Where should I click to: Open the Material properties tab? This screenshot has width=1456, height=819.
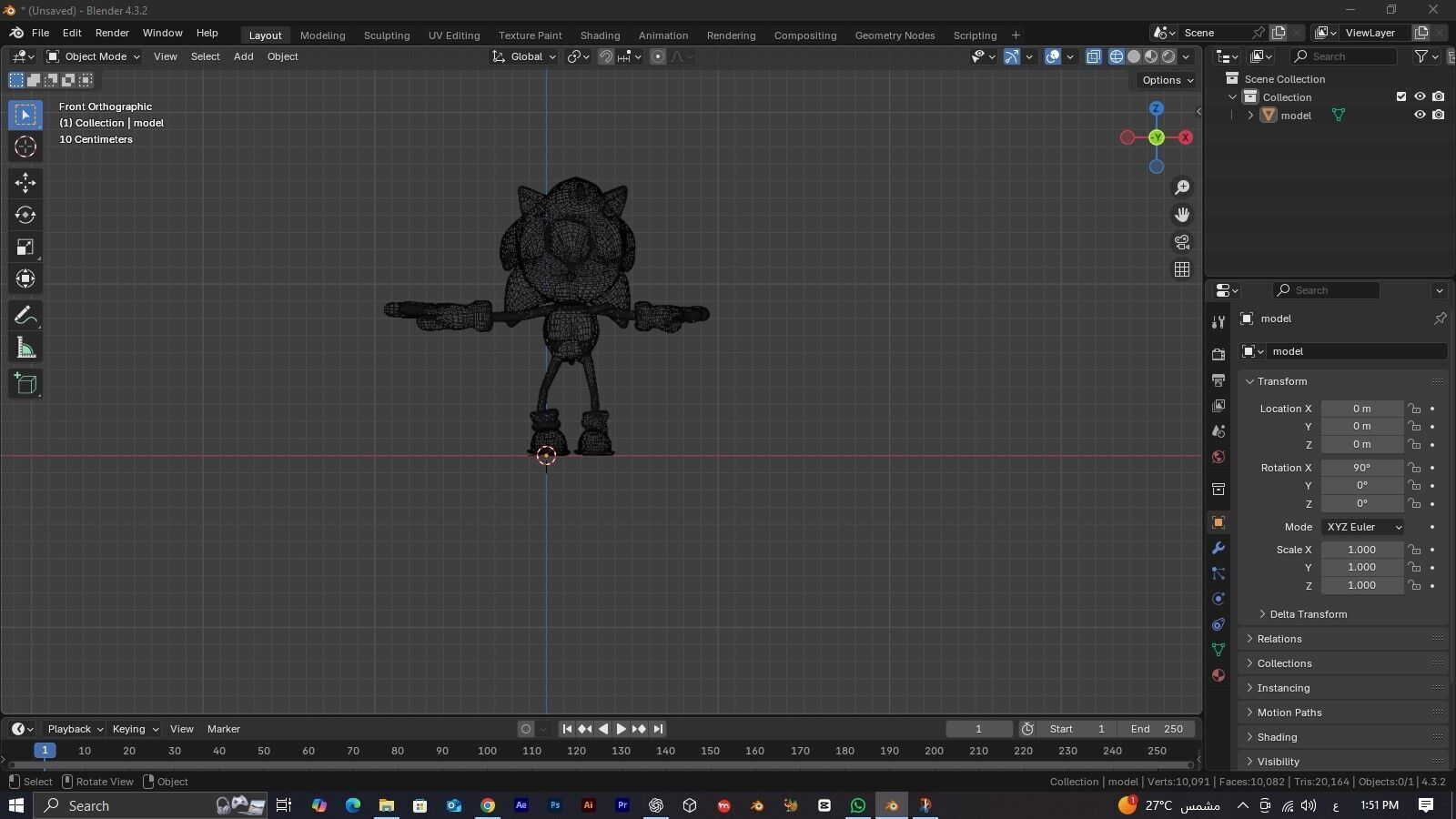click(1218, 675)
